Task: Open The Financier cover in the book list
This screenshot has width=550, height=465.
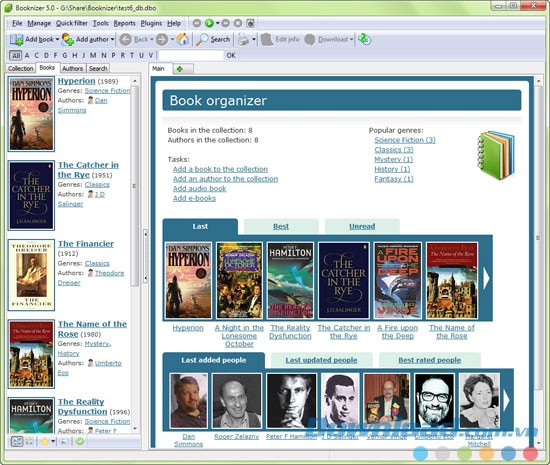Action: click(31, 275)
